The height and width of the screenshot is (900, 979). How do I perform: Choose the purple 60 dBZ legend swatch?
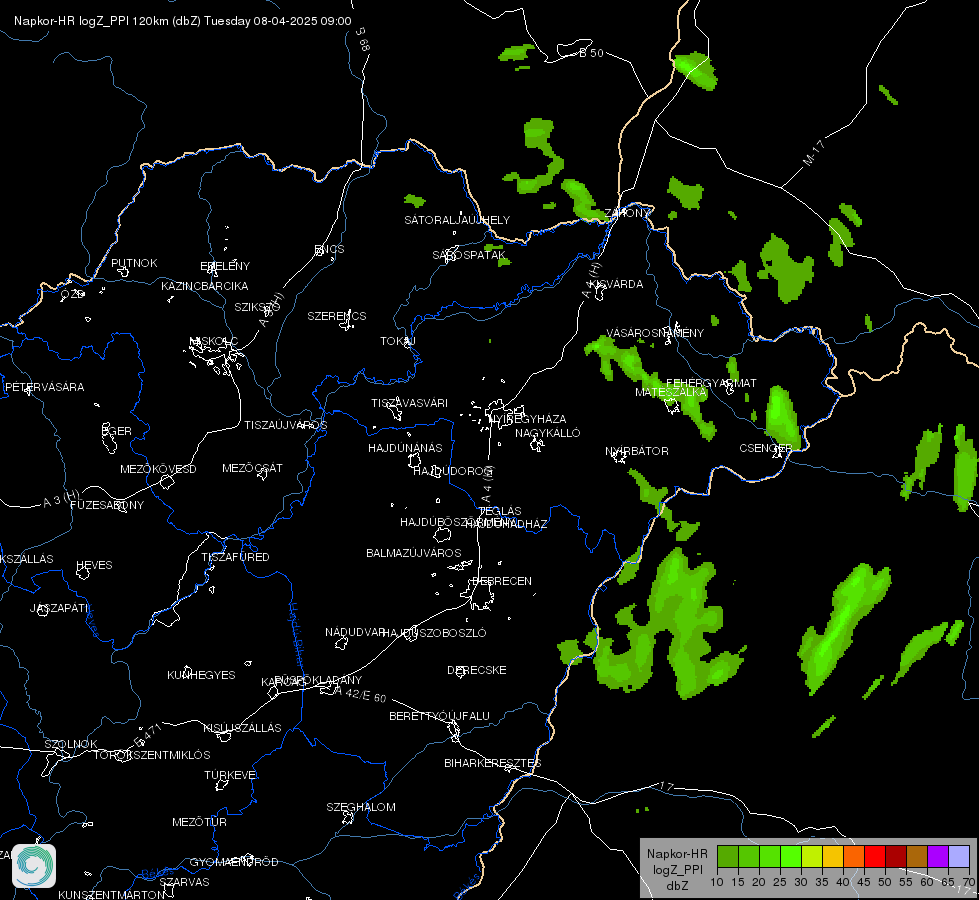[x=938, y=857]
